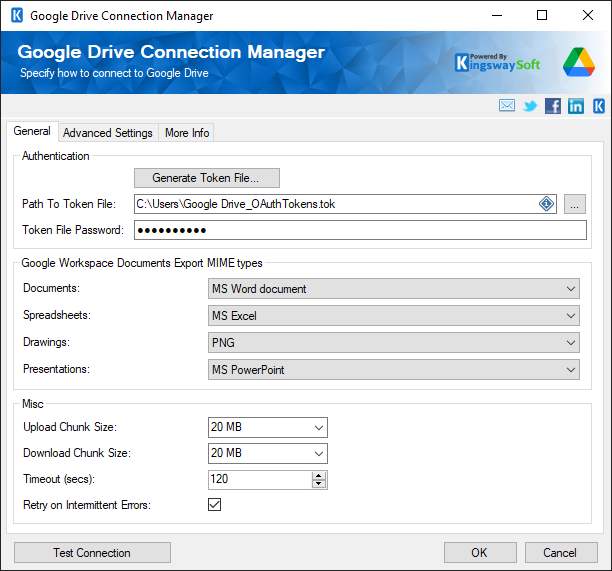Click the email envelope icon
Screen dimensions: 612x571
[x=507, y=105]
